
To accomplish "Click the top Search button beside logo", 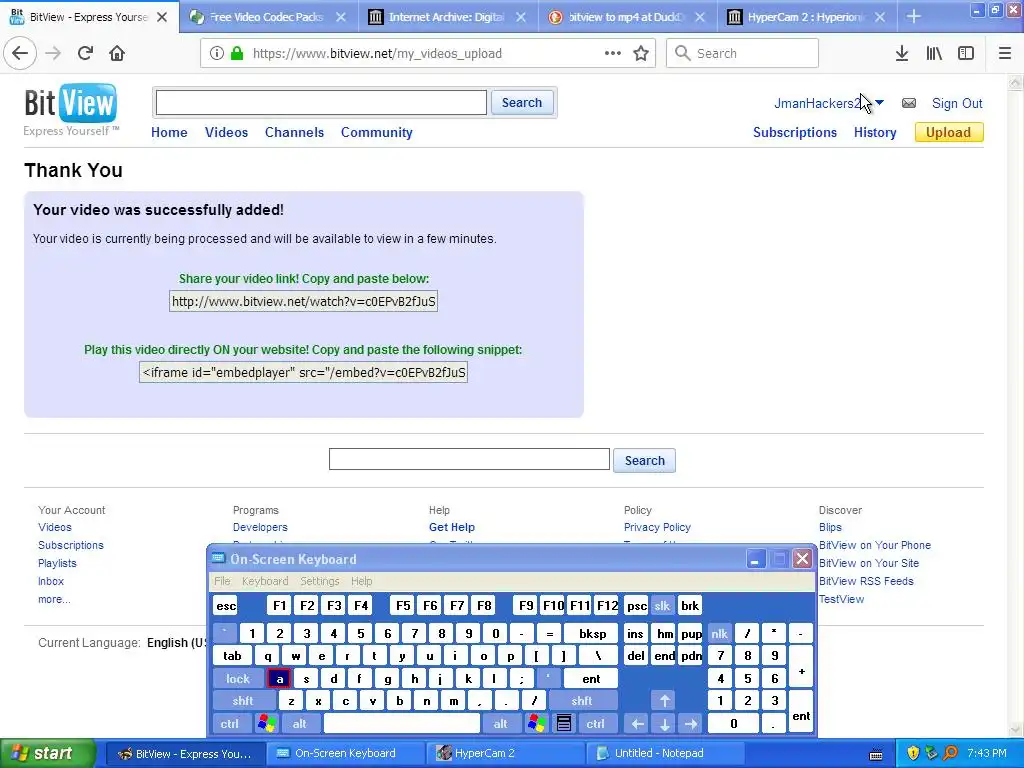I will (522, 103).
